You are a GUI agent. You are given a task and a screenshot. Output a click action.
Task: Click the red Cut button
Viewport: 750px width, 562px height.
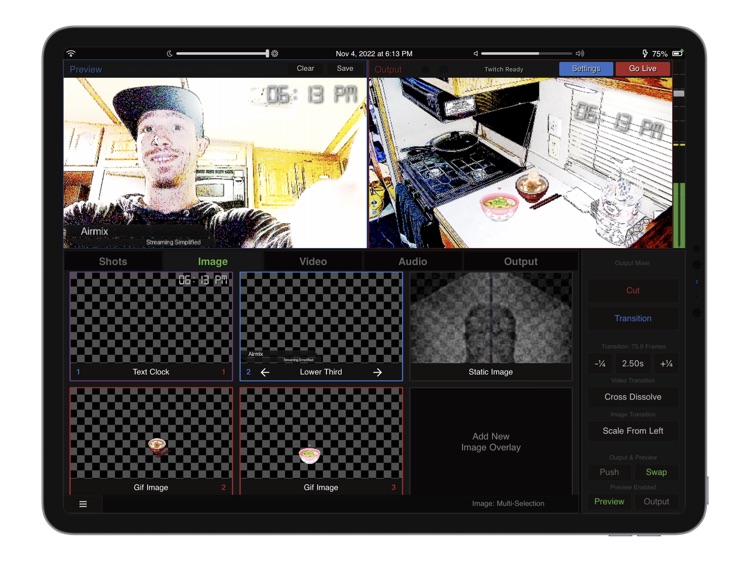pyautogui.click(x=633, y=290)
